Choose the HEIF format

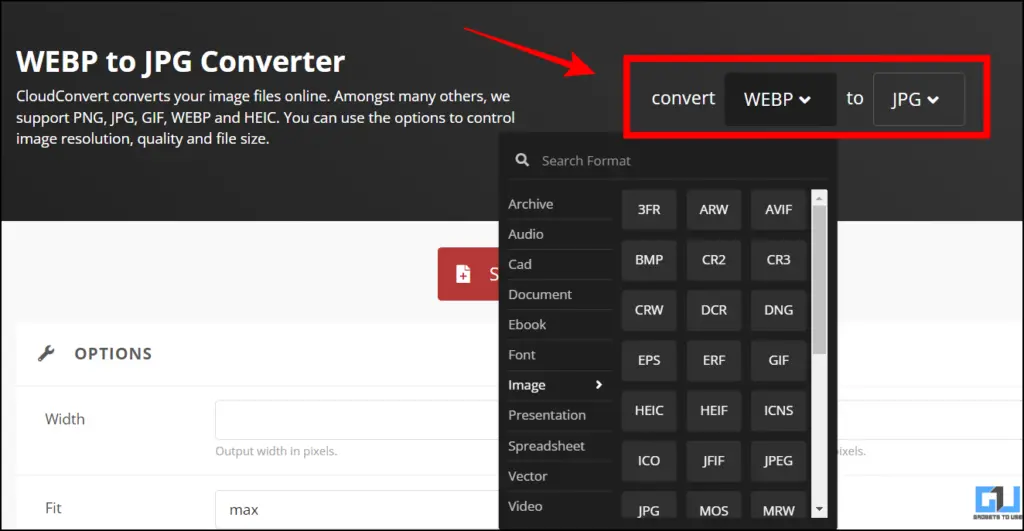pyautogui.click(x=714, y=411)
